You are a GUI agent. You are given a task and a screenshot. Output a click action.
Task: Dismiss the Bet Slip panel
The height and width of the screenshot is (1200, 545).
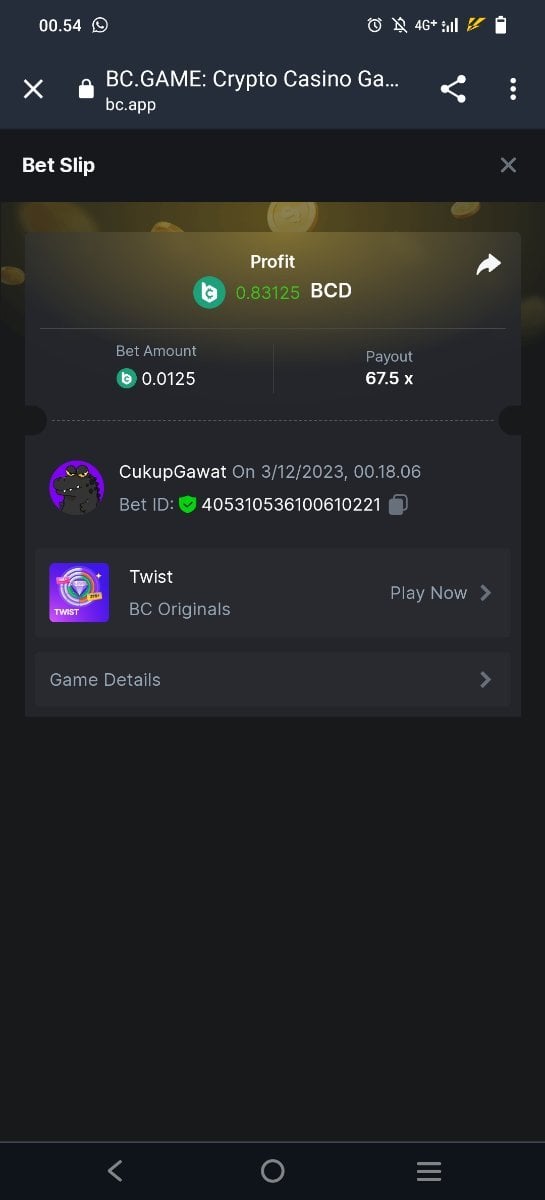click(x=508, y=165)
